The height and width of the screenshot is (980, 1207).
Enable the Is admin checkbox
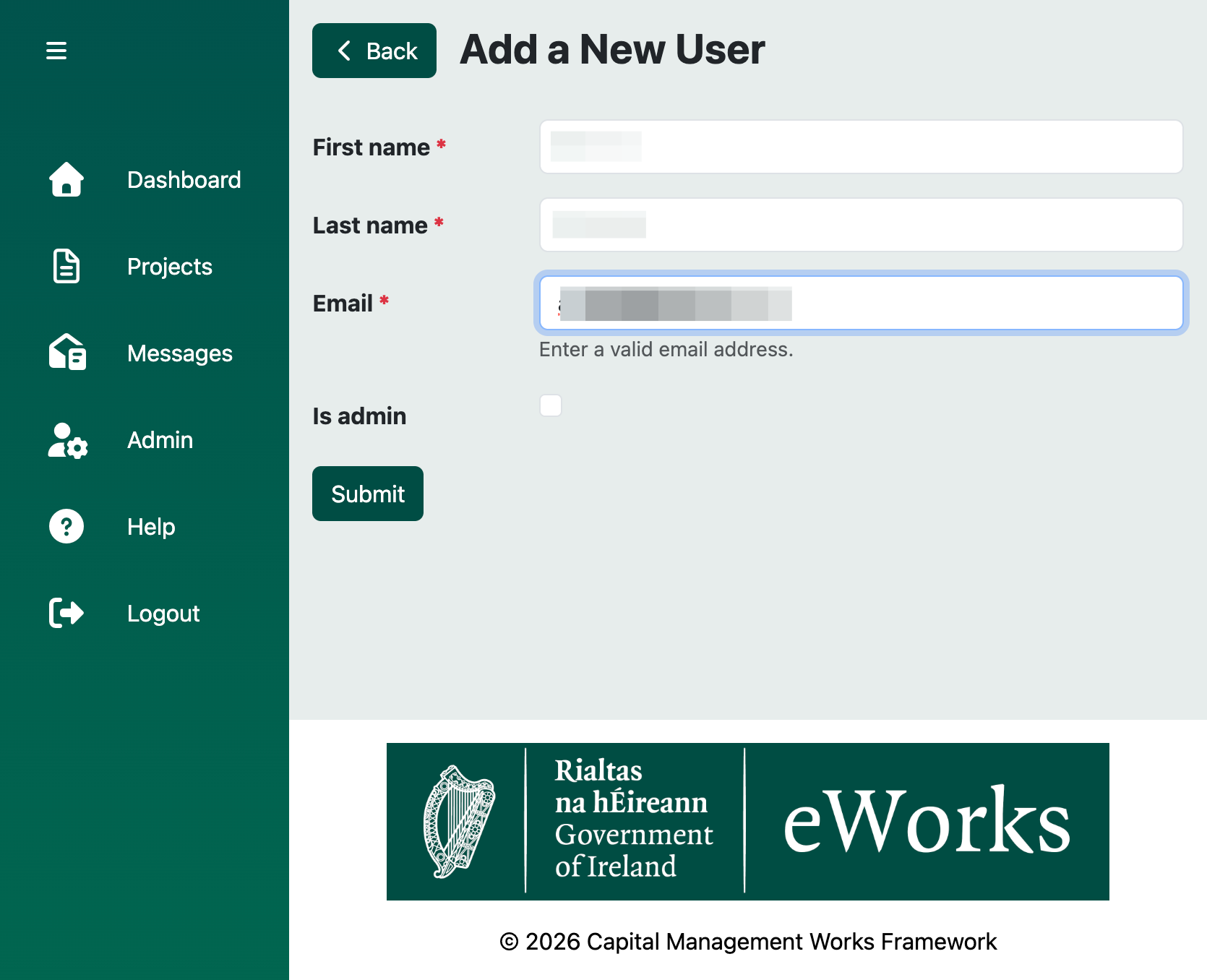pyautogui.click(x=551, y=405)
